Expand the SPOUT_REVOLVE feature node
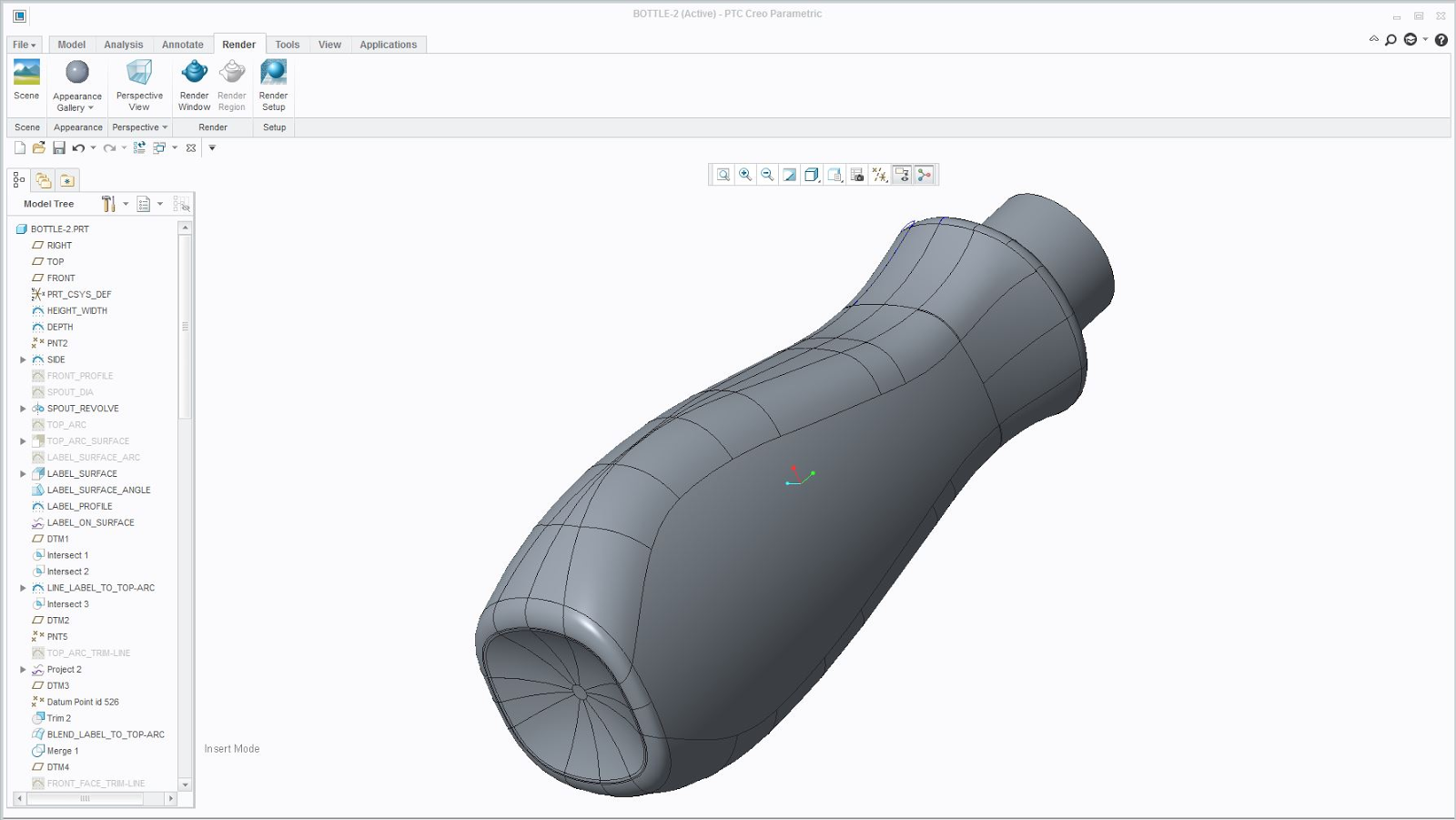Viewport: 1456px width, 820px height. point(23,408)
